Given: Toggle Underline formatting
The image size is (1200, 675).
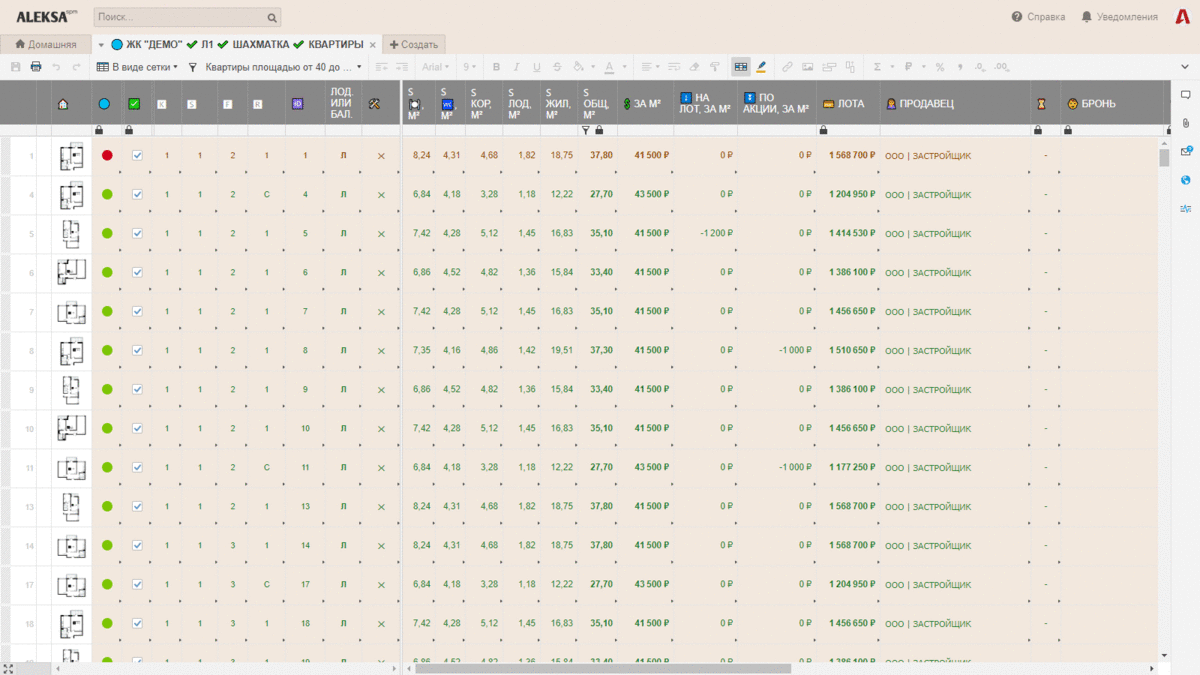Looking at the screenshot, I should click(537, 67).
